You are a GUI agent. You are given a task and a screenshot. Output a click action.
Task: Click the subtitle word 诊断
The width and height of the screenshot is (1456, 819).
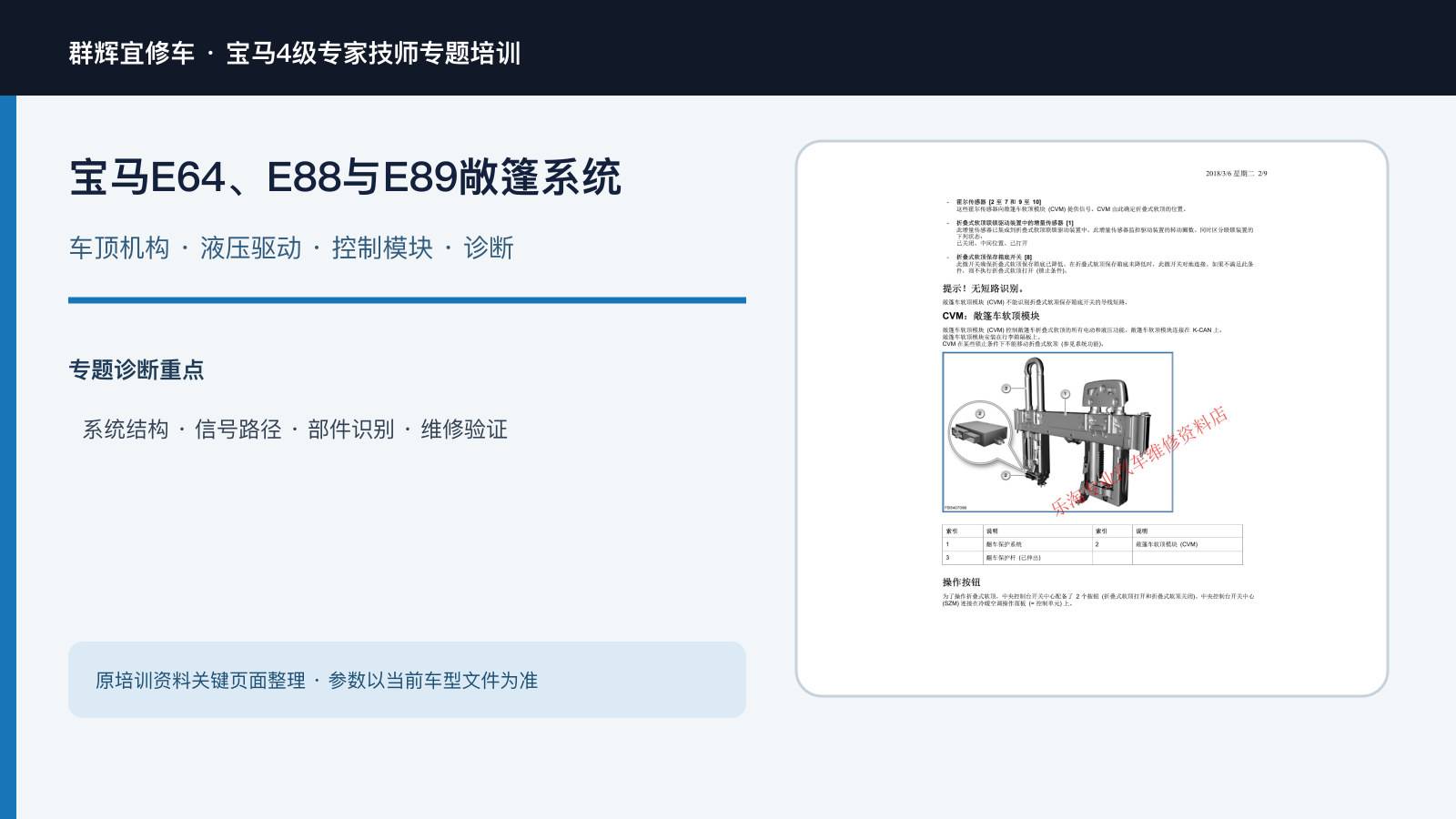489,248
